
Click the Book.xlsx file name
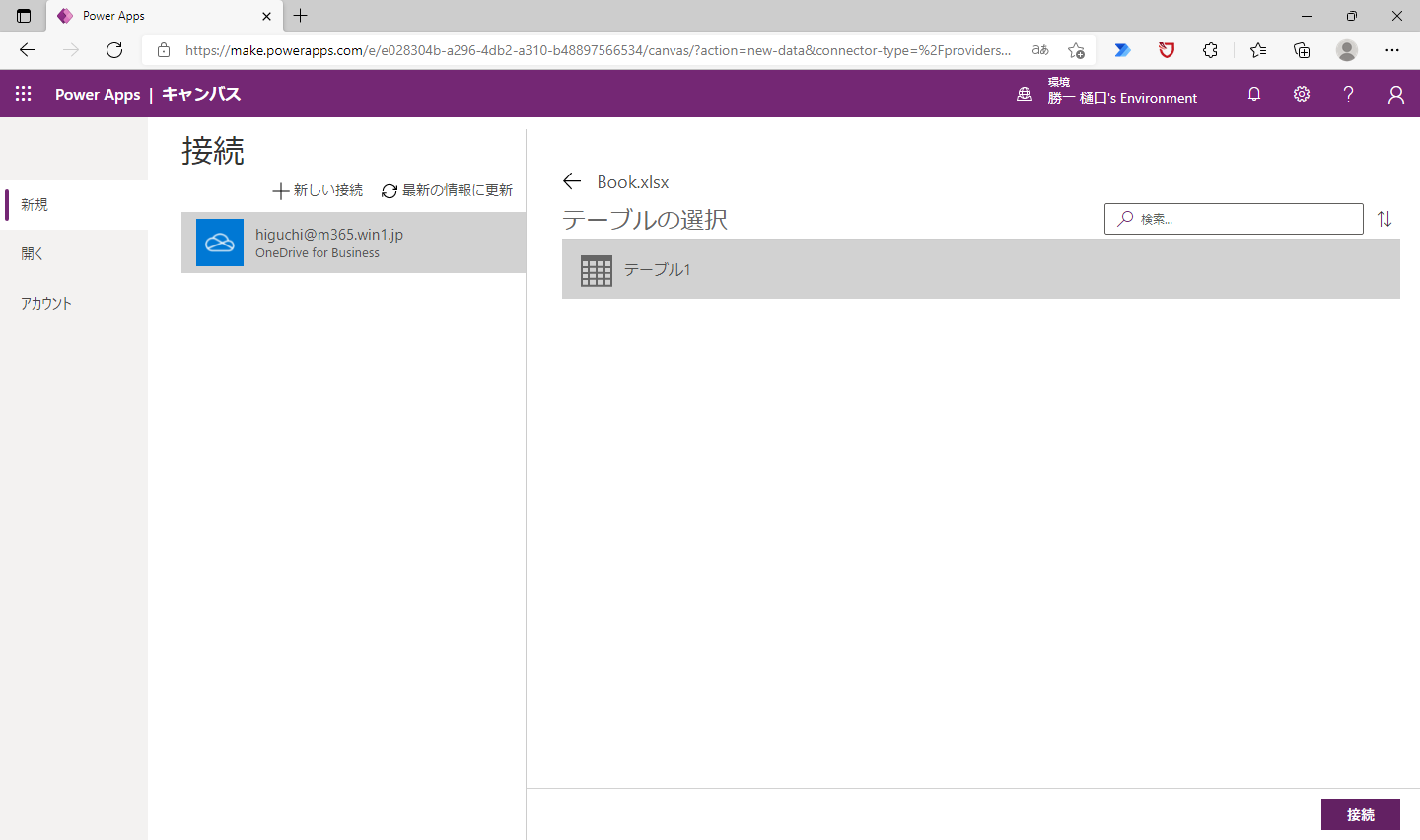click(x=633, y=182)
